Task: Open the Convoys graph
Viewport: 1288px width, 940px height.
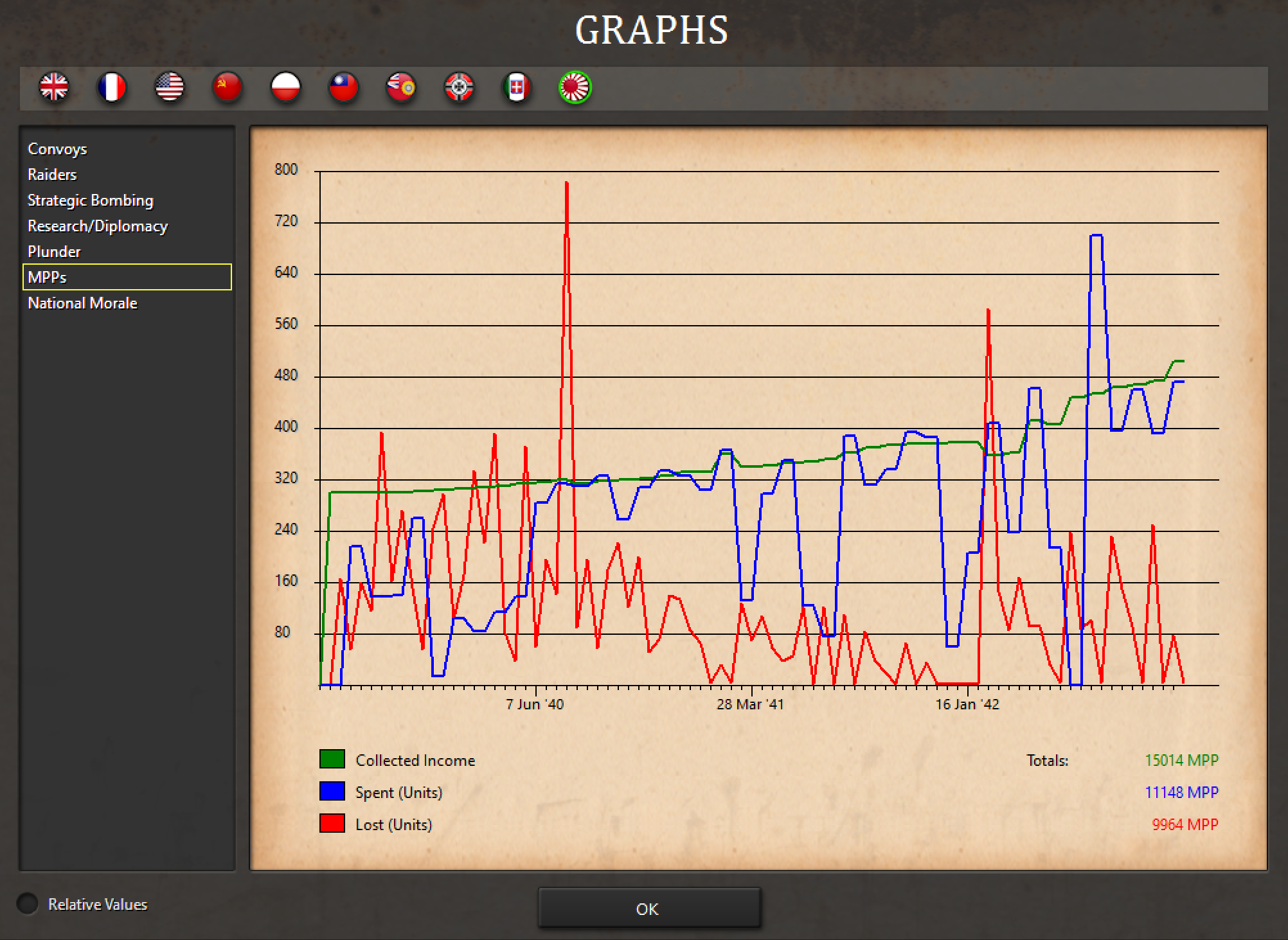Action: coord(127,149)
